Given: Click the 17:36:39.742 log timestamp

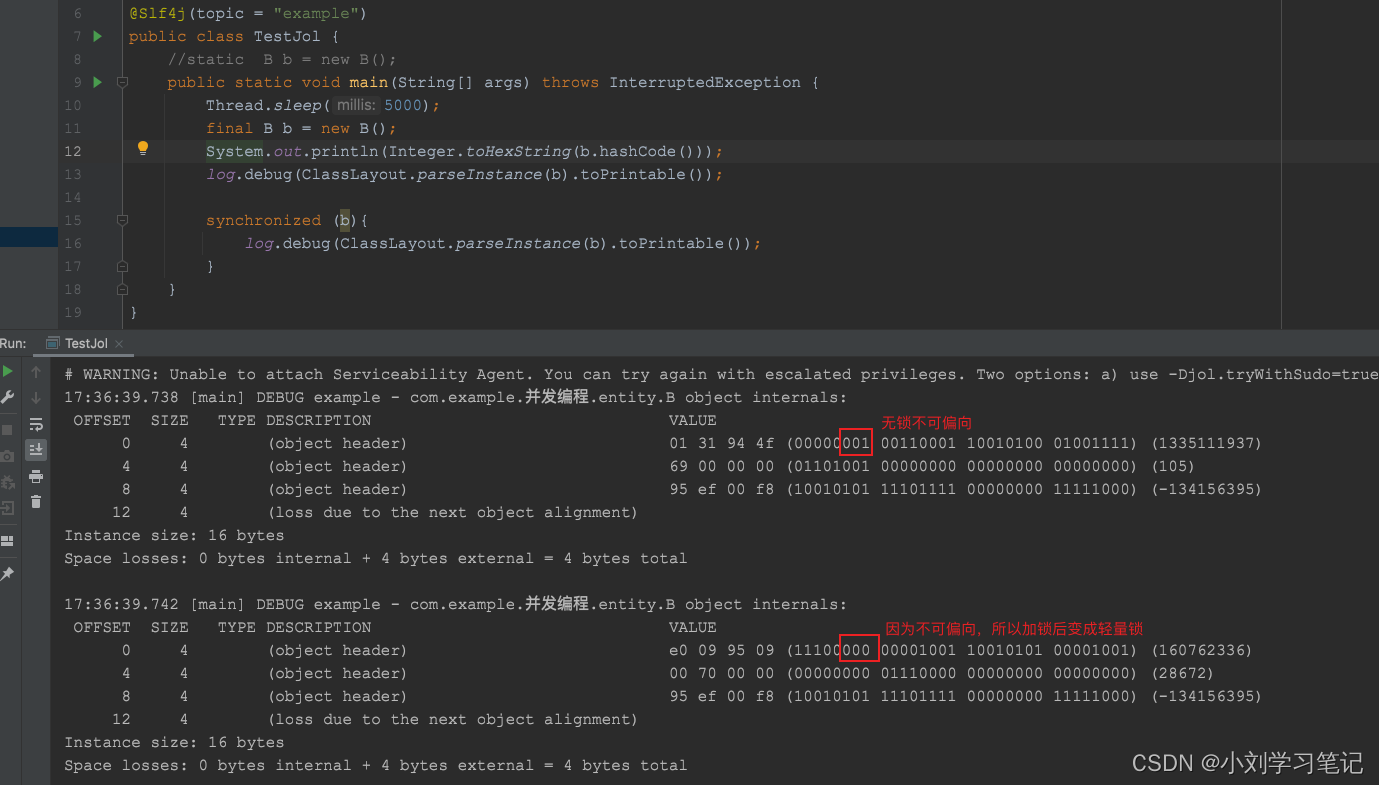Looking at the screenshot, I should click(x=121, y=604).
